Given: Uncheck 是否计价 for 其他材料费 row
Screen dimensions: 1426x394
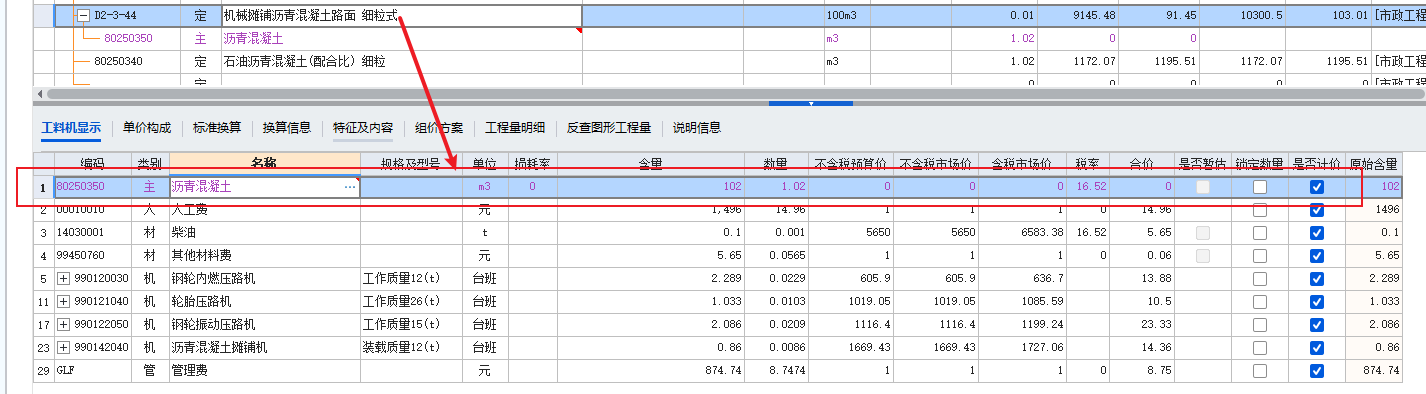Looking at the screenshot, I should coord(1317,256).
